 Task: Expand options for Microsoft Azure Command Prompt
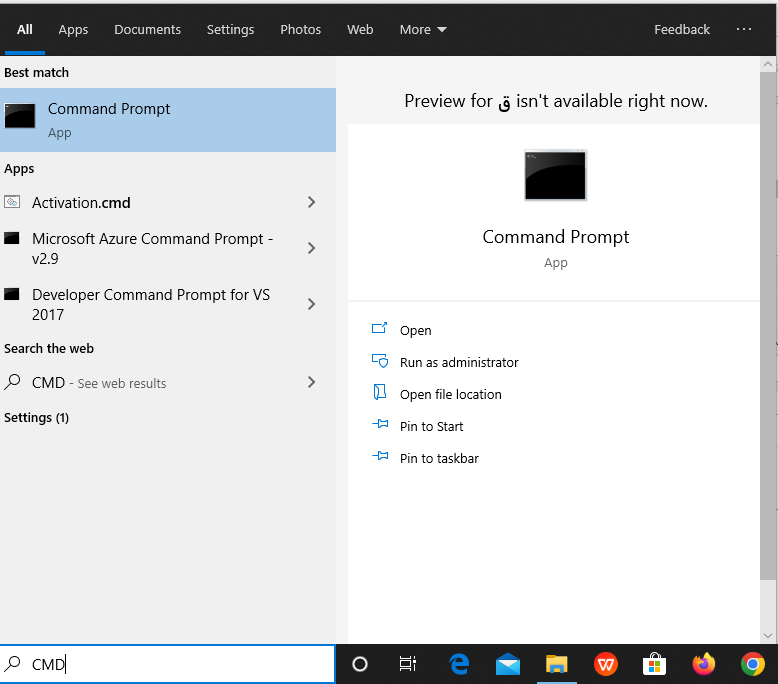pos(311,248)
